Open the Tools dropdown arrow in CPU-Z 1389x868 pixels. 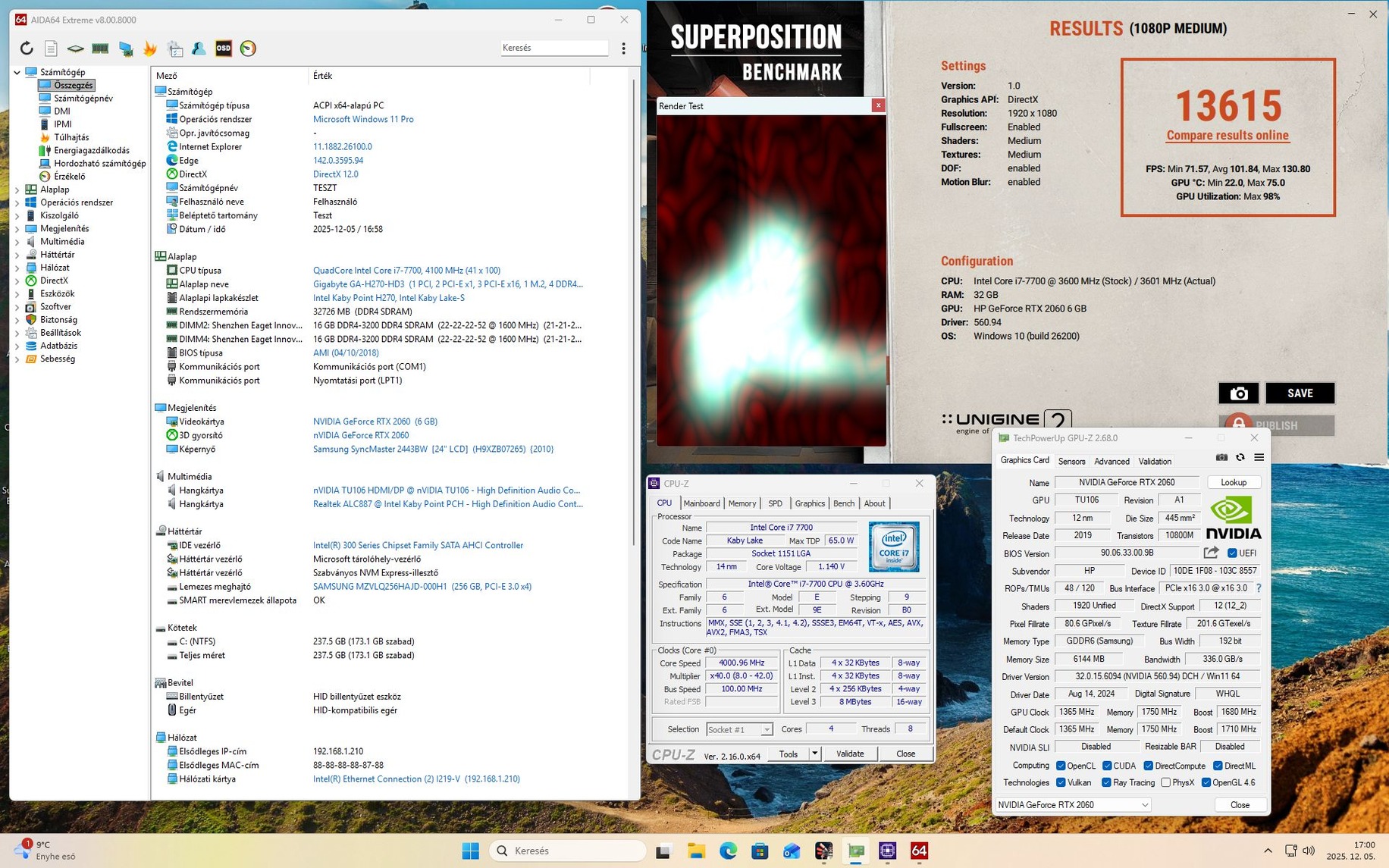(814, 754)
